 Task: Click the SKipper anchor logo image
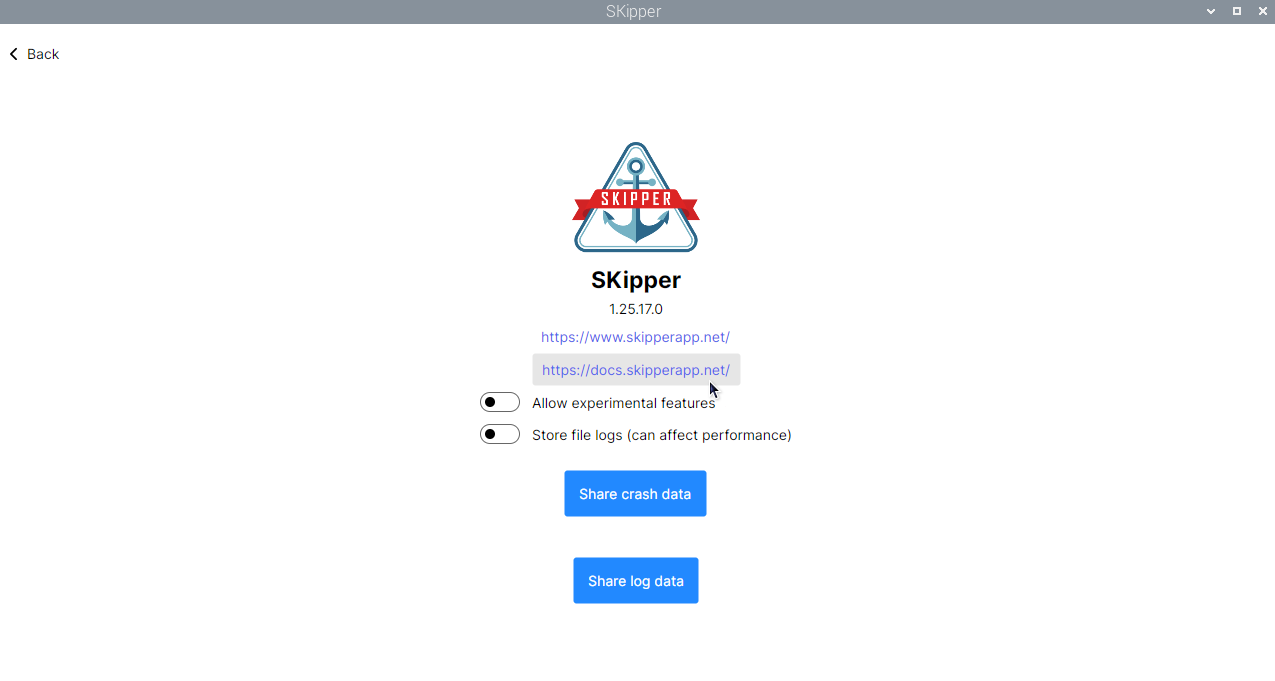636,197
